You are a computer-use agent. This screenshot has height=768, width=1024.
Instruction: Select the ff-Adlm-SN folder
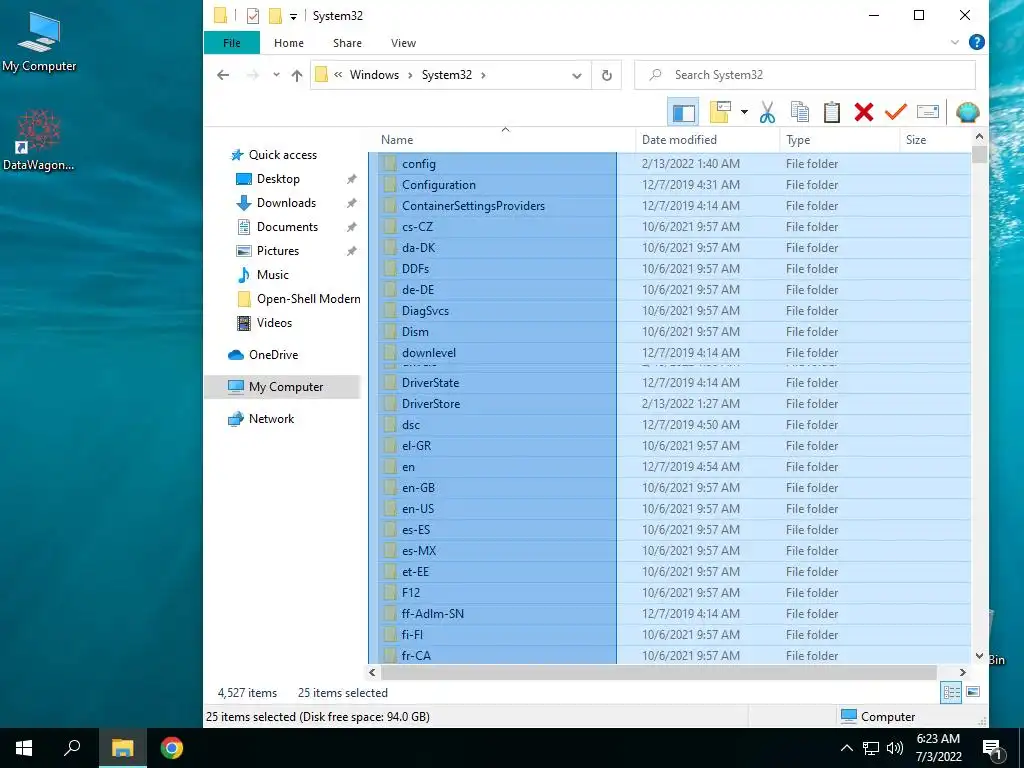(669, 614)
